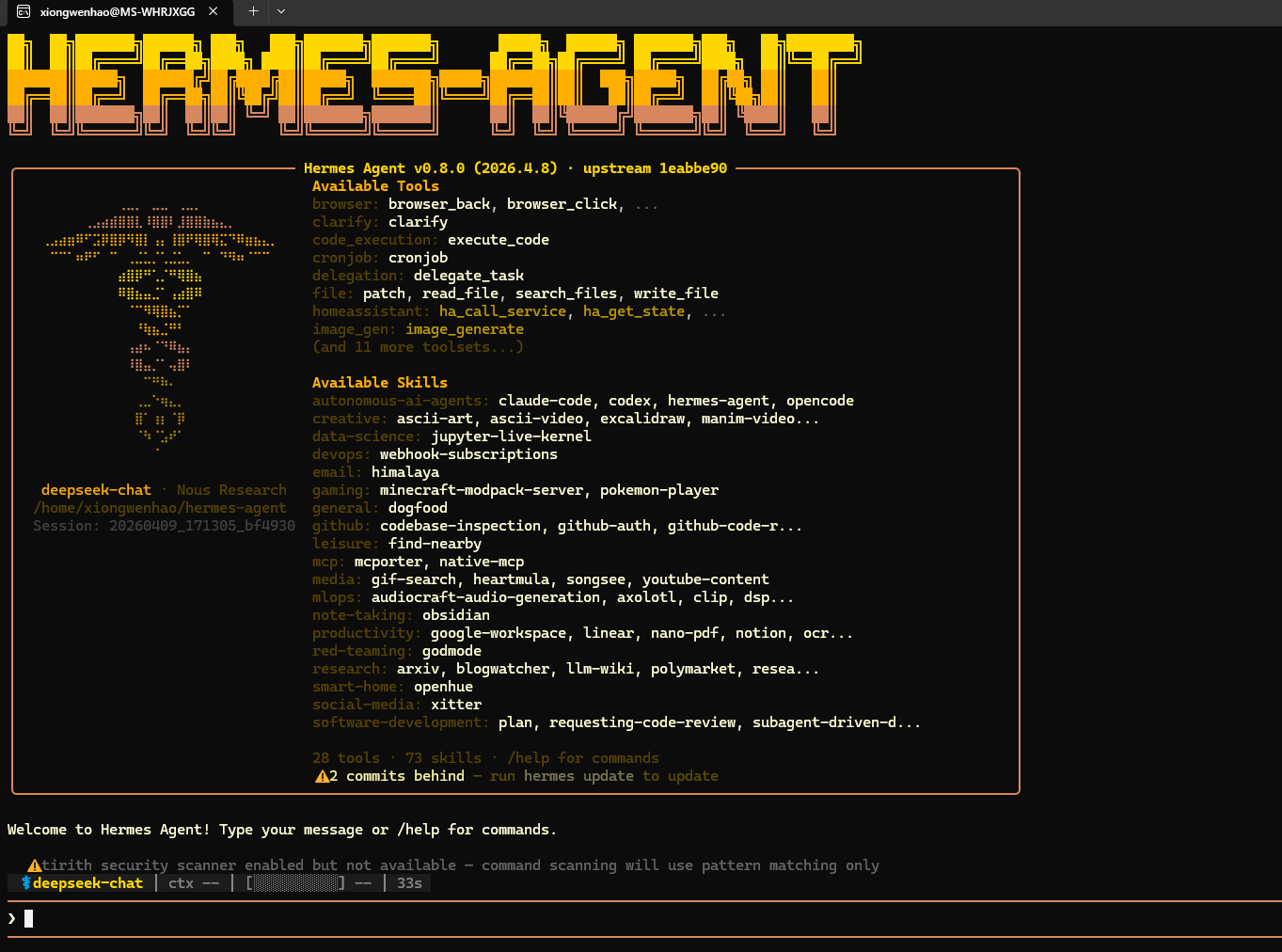Click 'jupyter-live-kernel' skill name

pos(511,436)
